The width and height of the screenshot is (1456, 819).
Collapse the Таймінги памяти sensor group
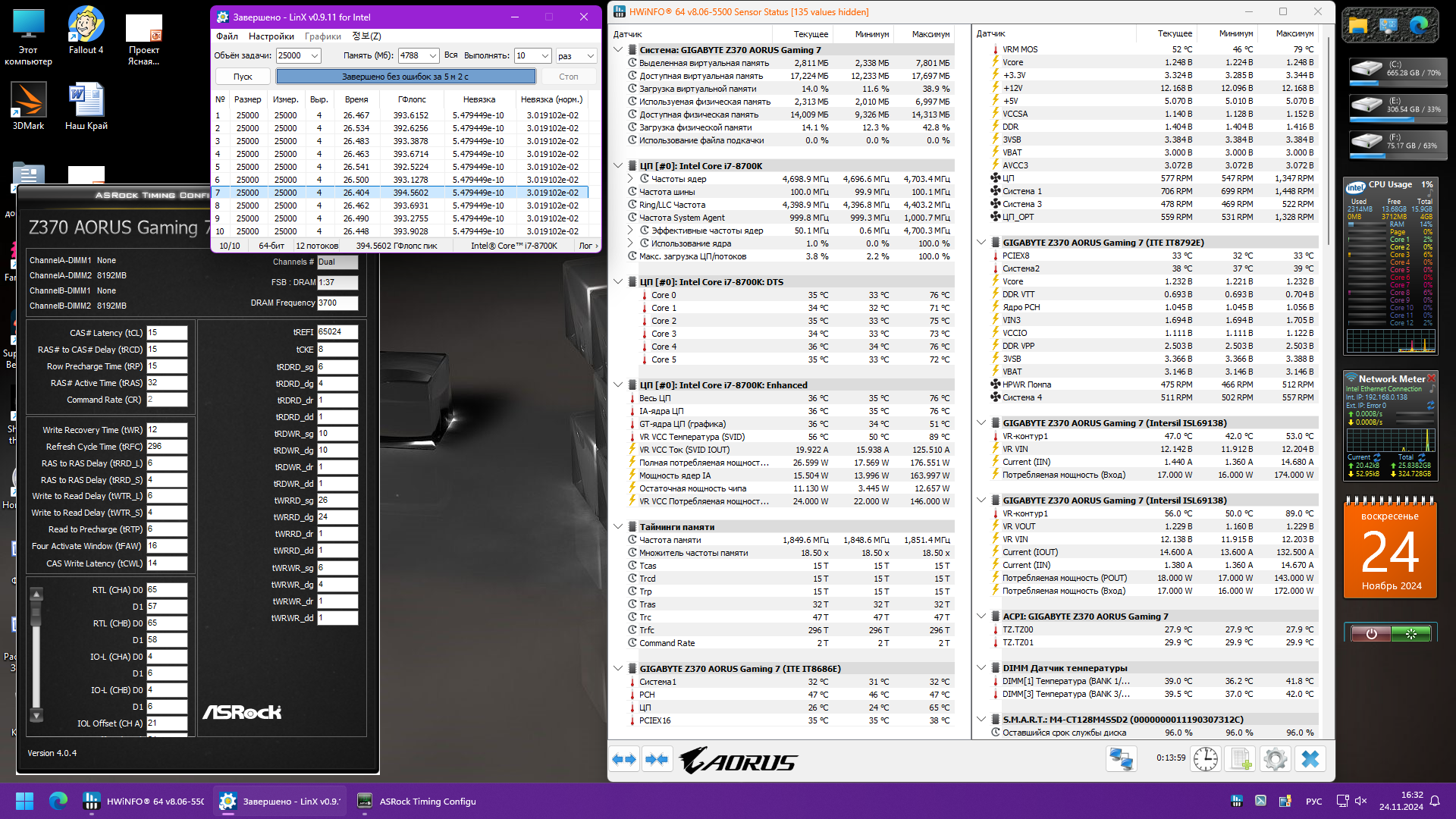(618, 526)
